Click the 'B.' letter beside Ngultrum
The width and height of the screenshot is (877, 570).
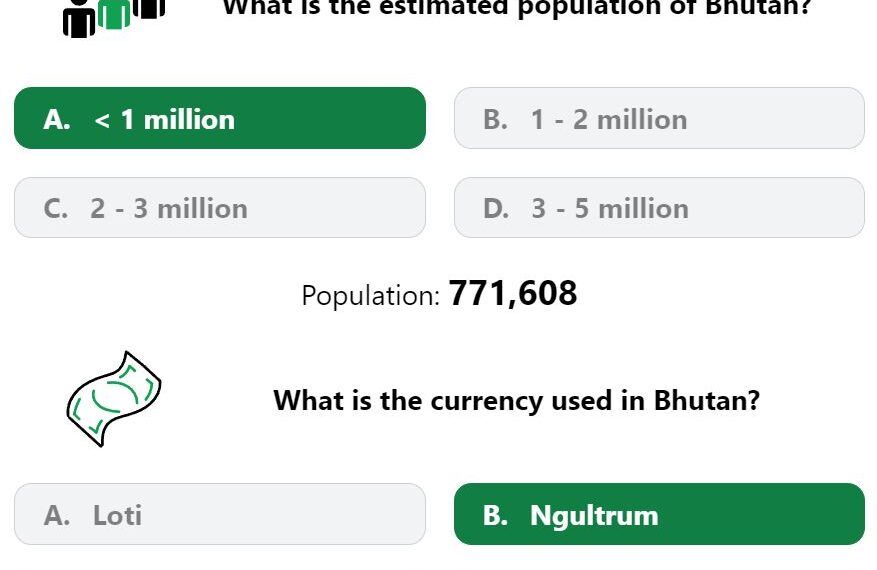496,515
